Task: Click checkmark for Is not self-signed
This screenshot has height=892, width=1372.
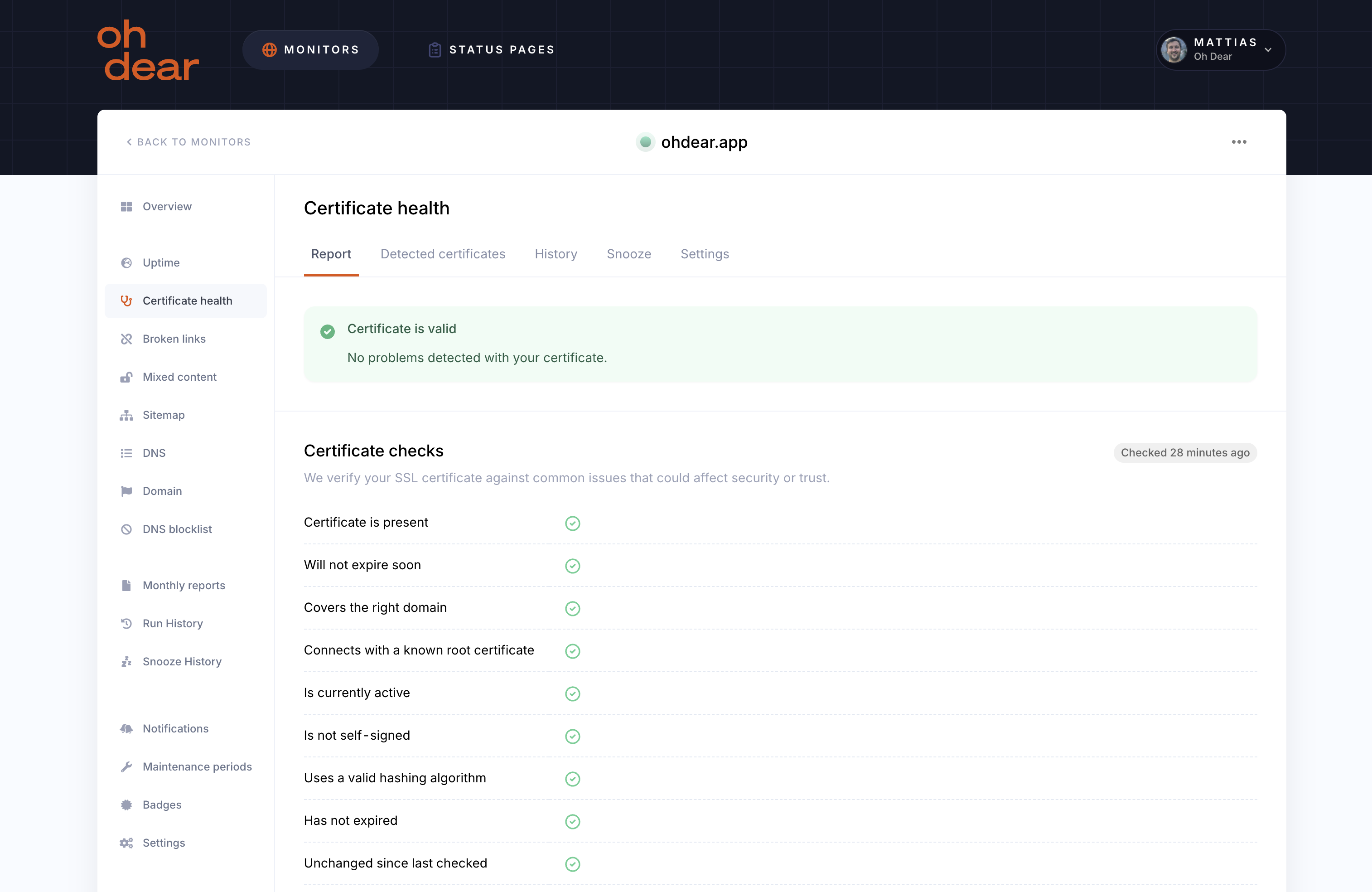Action: coord(572,737)
